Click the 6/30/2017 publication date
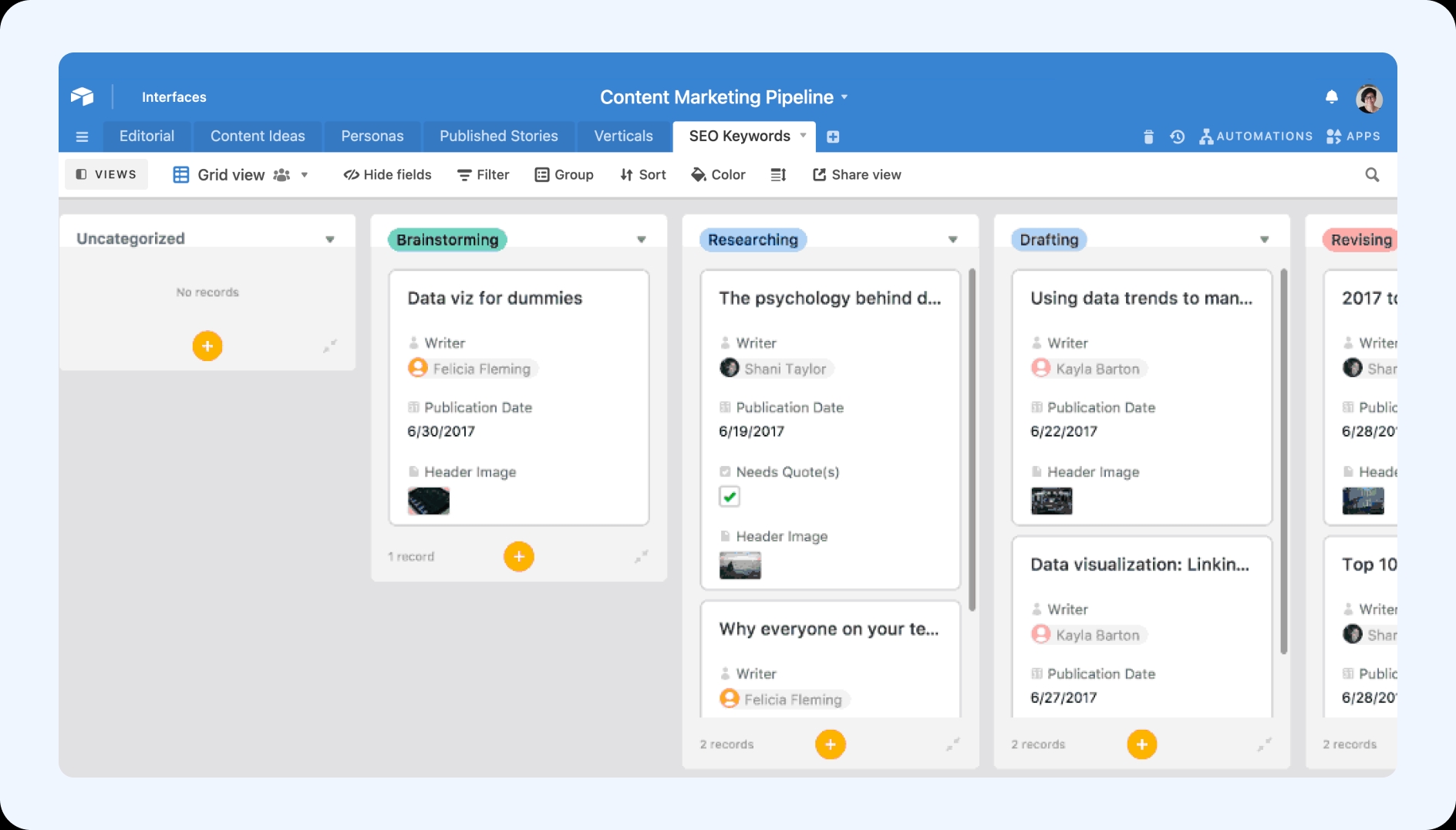This screenshot has height=830, width=1456. (441, 431)
